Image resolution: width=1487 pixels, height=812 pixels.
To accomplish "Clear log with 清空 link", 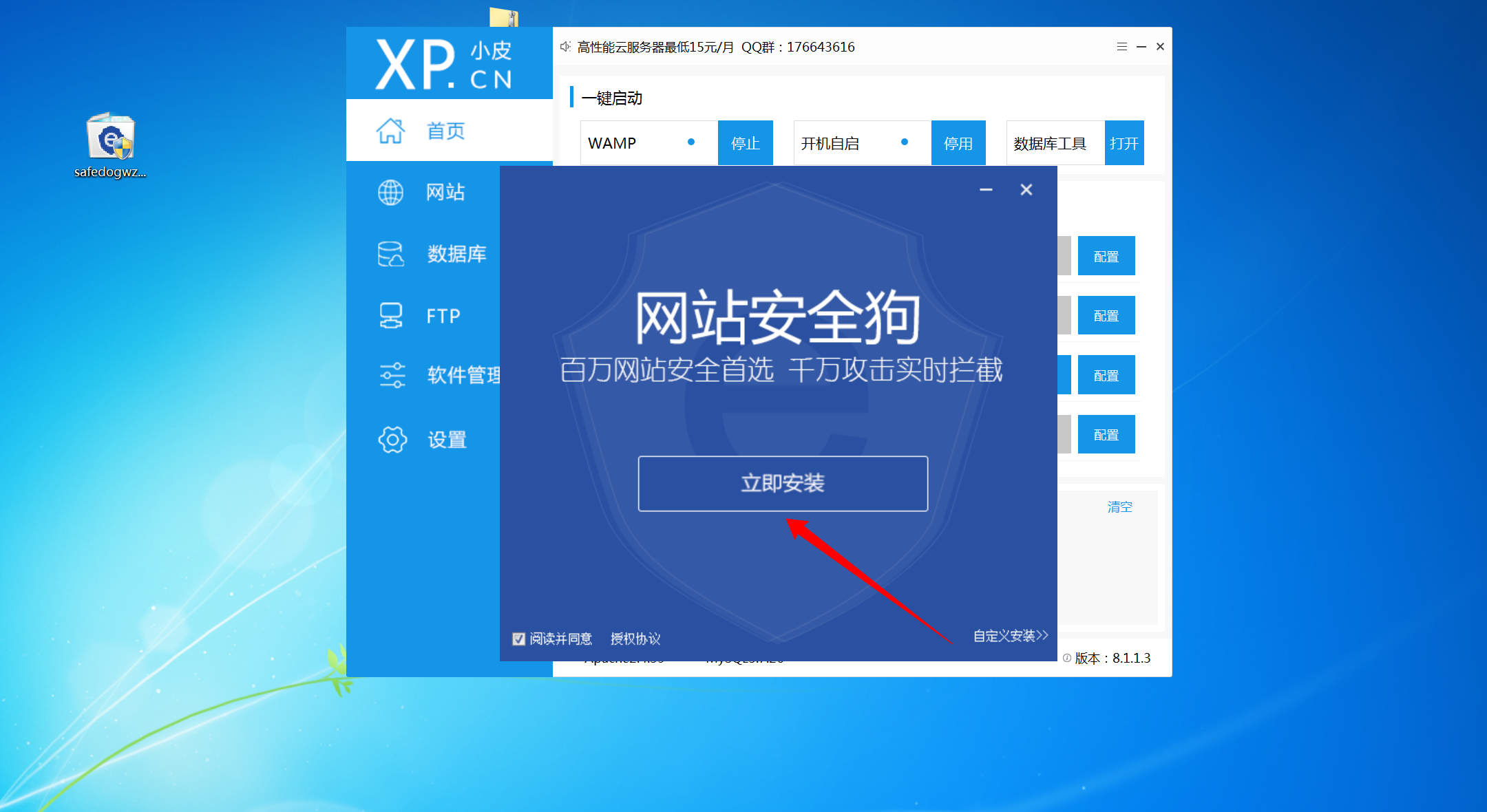I will point(1119,507).
